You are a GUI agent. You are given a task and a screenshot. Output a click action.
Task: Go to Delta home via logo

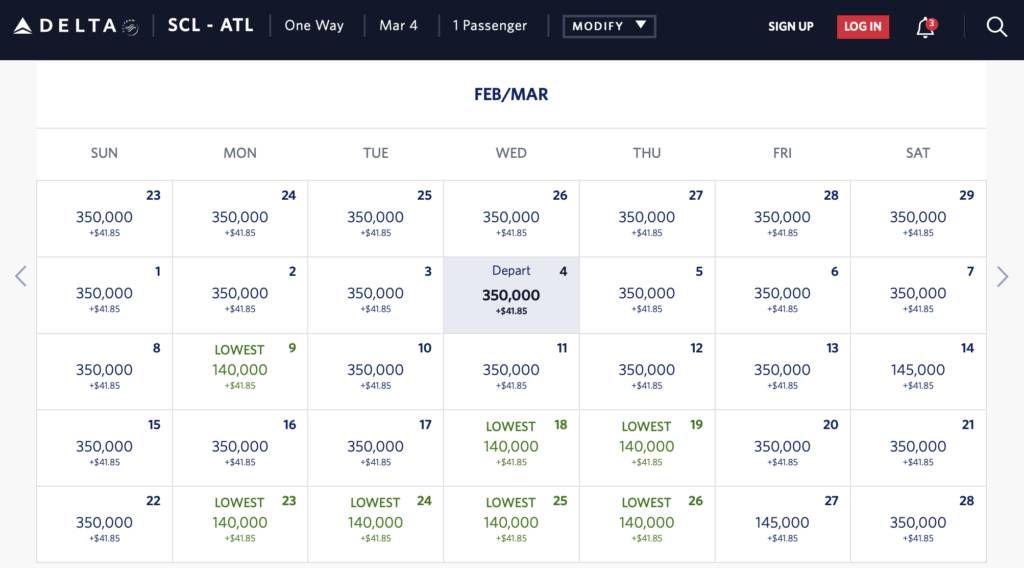pyautogui.click(x=76, y=26)
